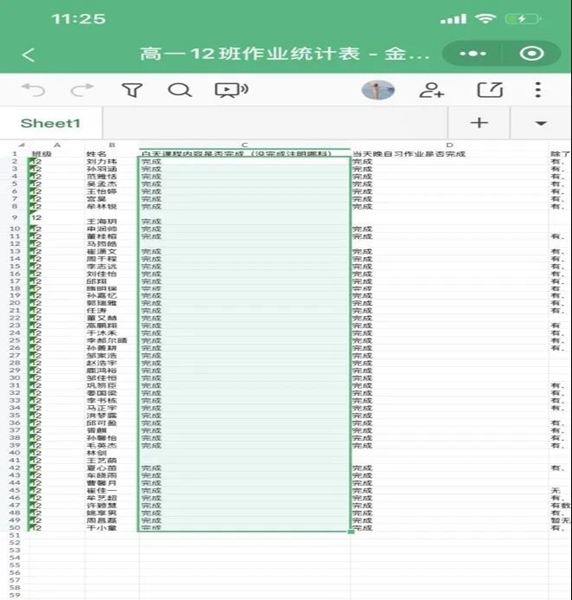Screen dimensions: 572x600
Task: Click the share export icon
Action: (x=490, y=90)
